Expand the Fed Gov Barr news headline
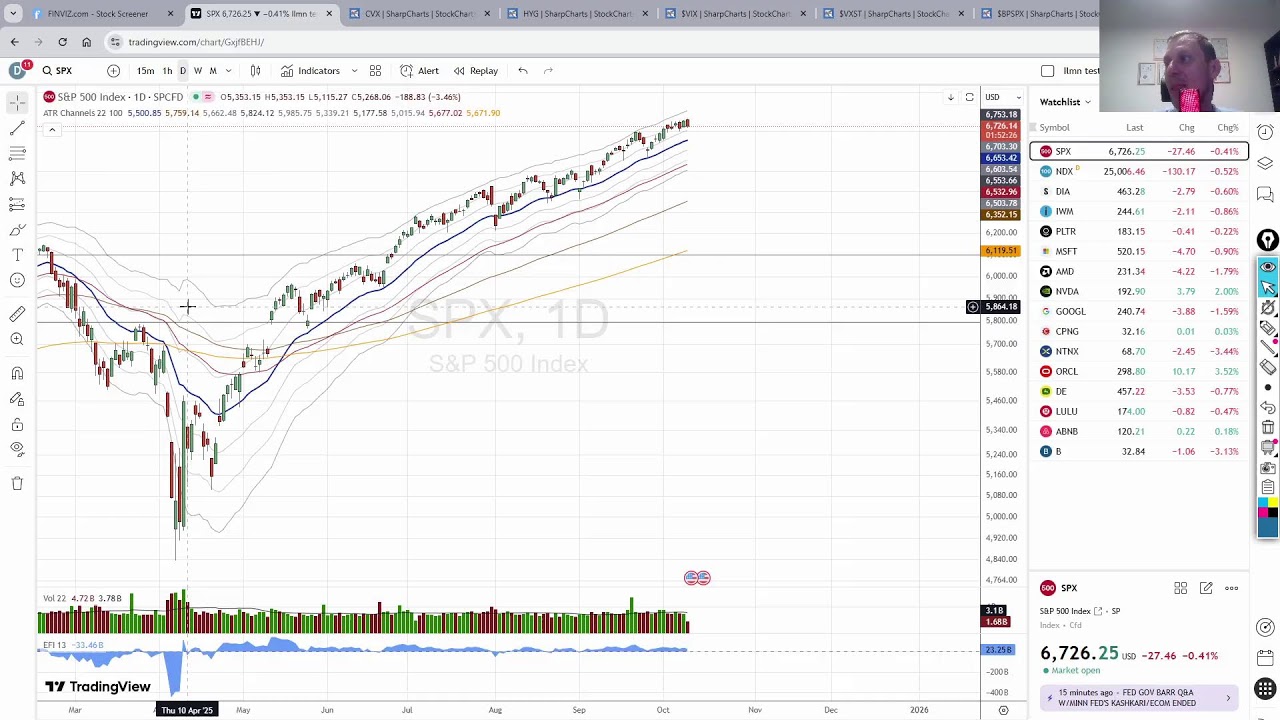 pos(1139,697)
